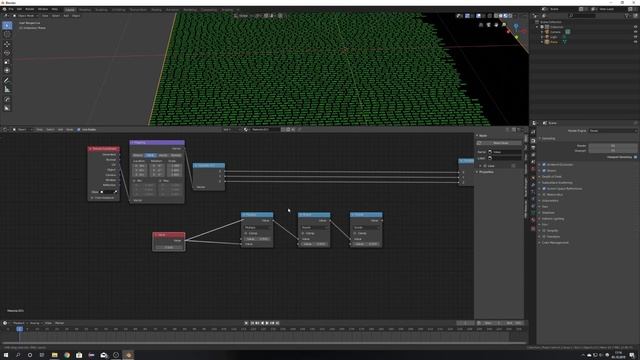The image size is (640, 360).
Task: Select the Select Box tool in the 3D viewport
Action: tap(7, 25)
